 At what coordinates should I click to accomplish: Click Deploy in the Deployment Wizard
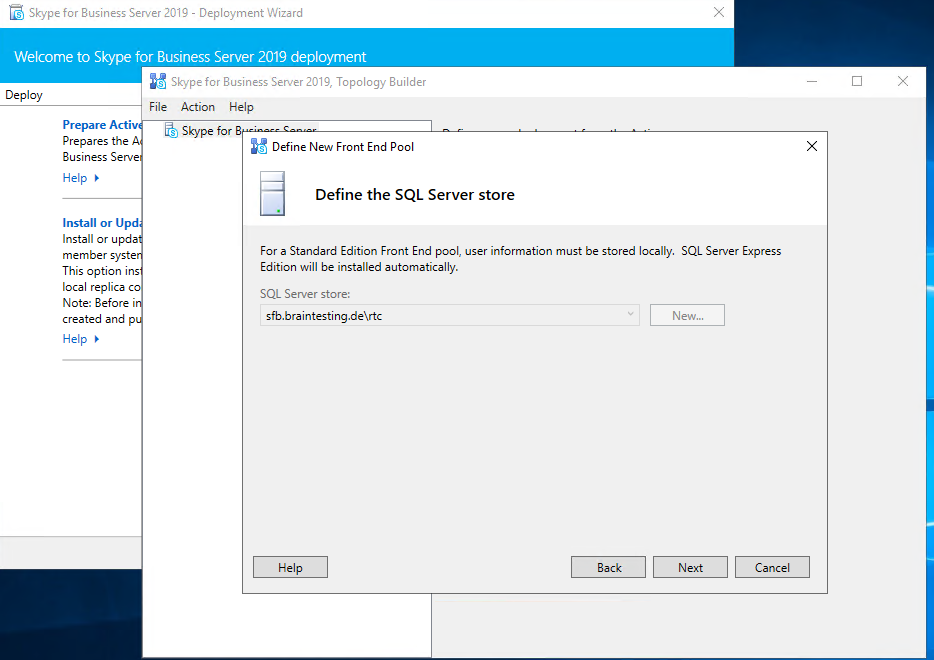coord(24,95)
